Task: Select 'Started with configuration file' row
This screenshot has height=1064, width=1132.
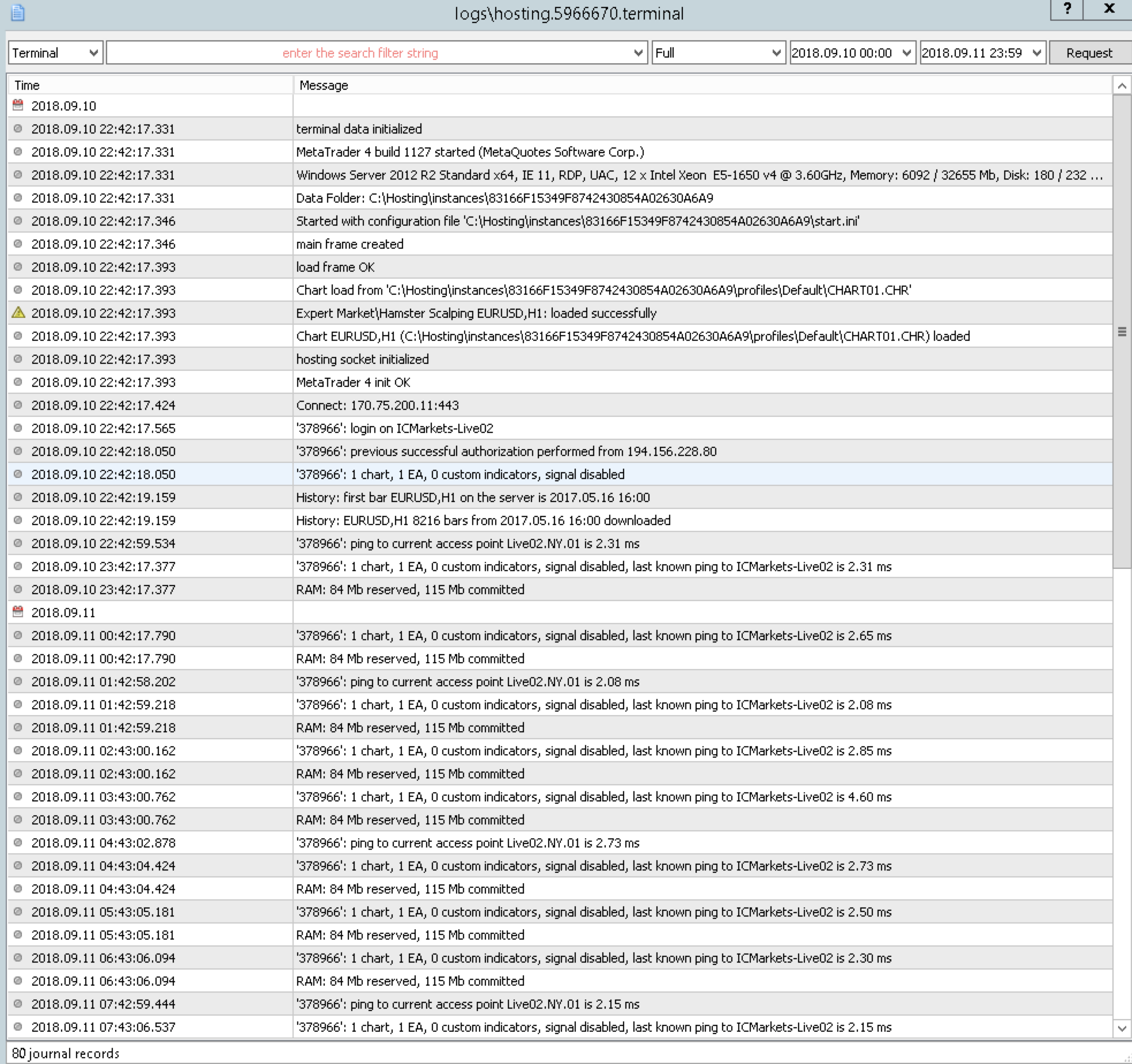Action: pyautogui.click(x=560, y=221)
